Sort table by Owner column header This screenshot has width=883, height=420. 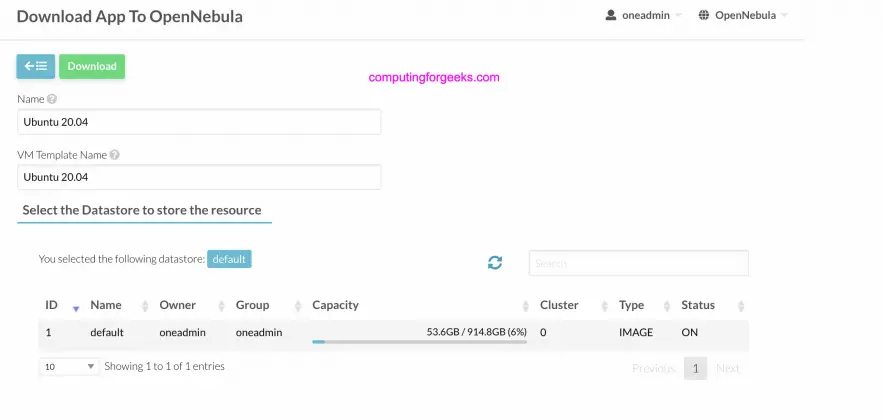click(x=178, y=305)
